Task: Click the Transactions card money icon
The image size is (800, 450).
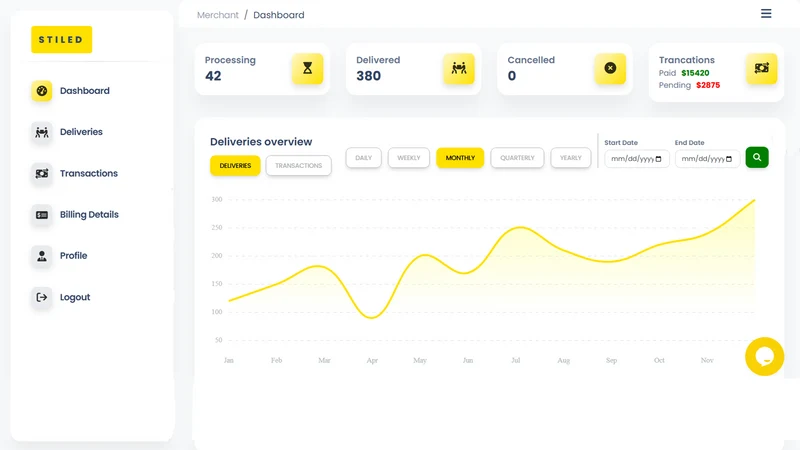Action: click(762, 68)
